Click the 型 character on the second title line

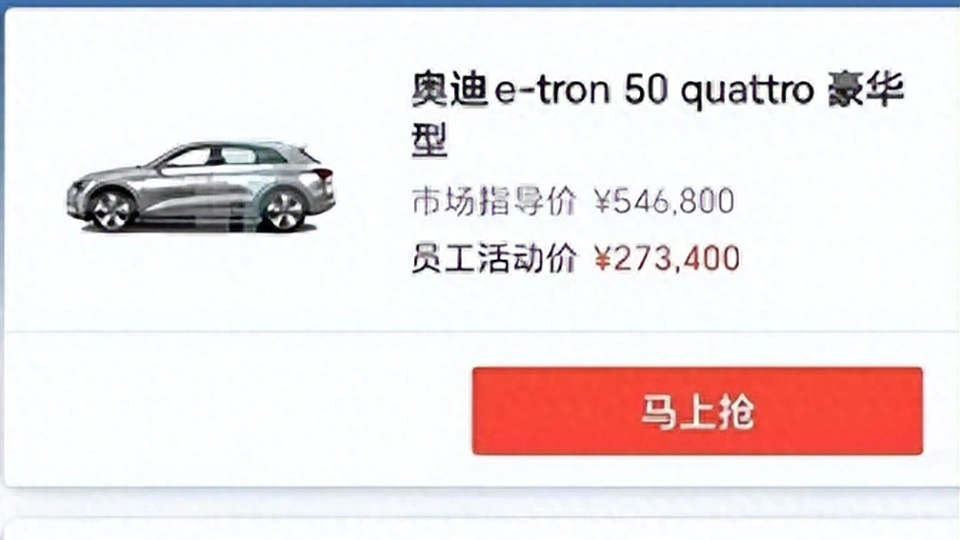pyautogui.click(x=430, y=140)
